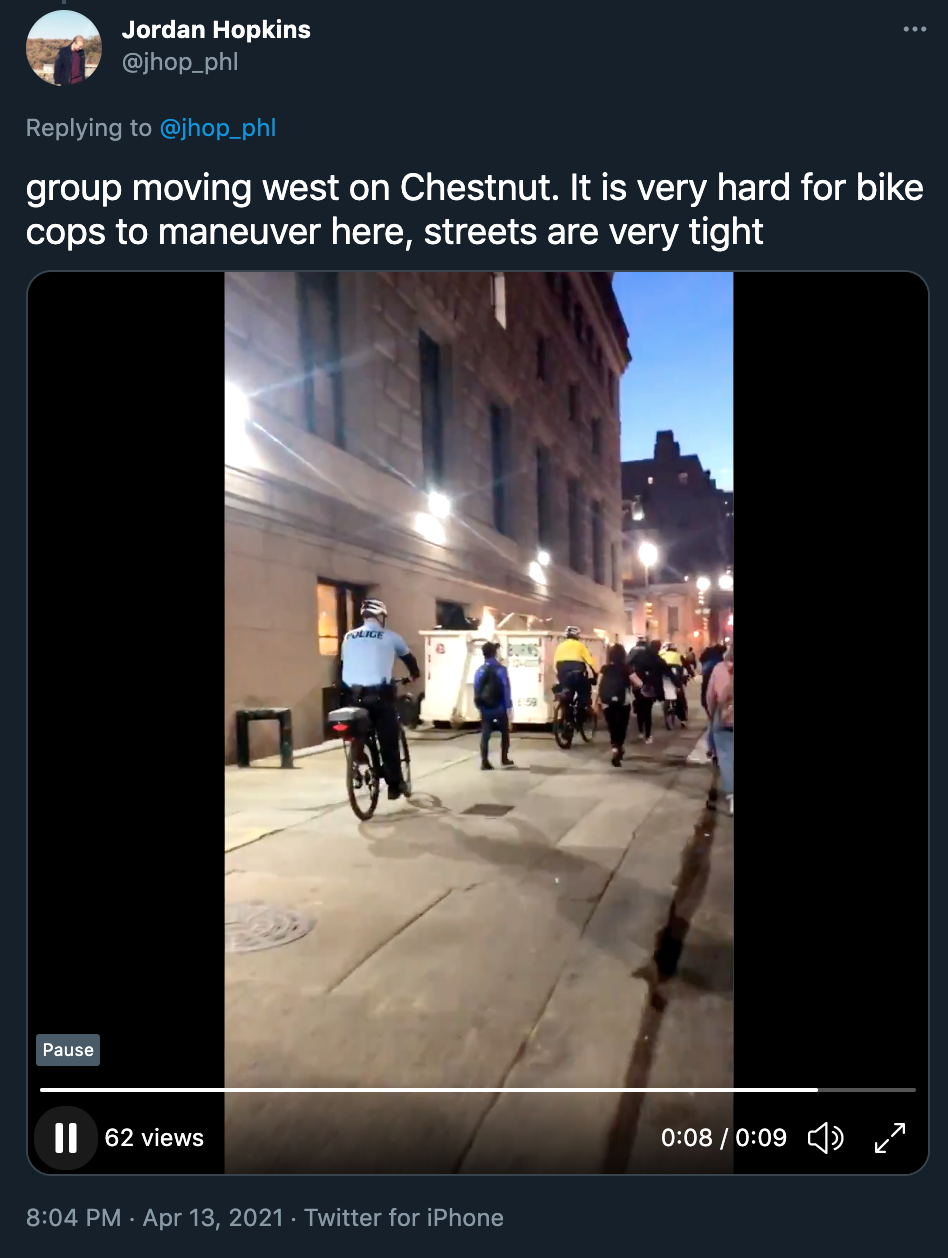Click the Replying to text
This screenshot has width=948, height=1258.
pos(89,128)
